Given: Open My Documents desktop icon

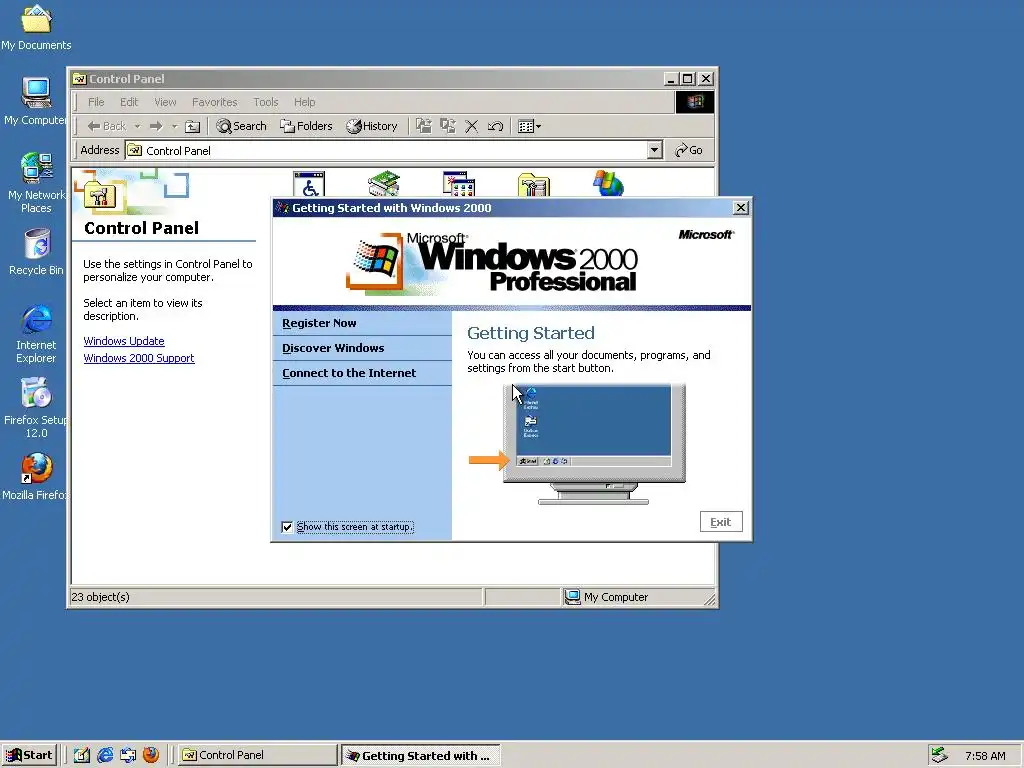Looking at the screenshot, I should pyautogui.click(x=36, y=28).
